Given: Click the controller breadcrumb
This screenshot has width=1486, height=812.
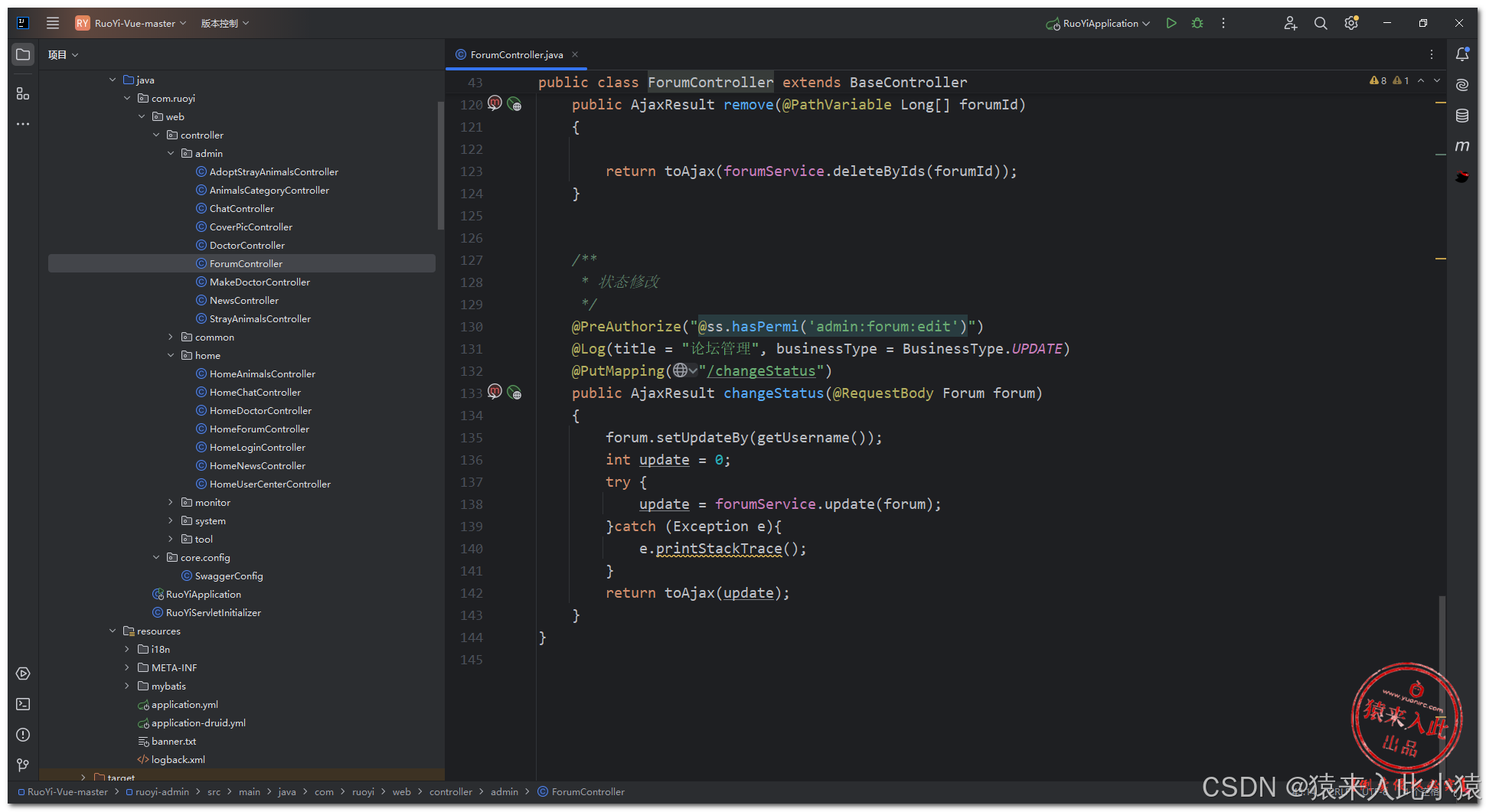Looking at the screenshot, I should click(451, 792).
